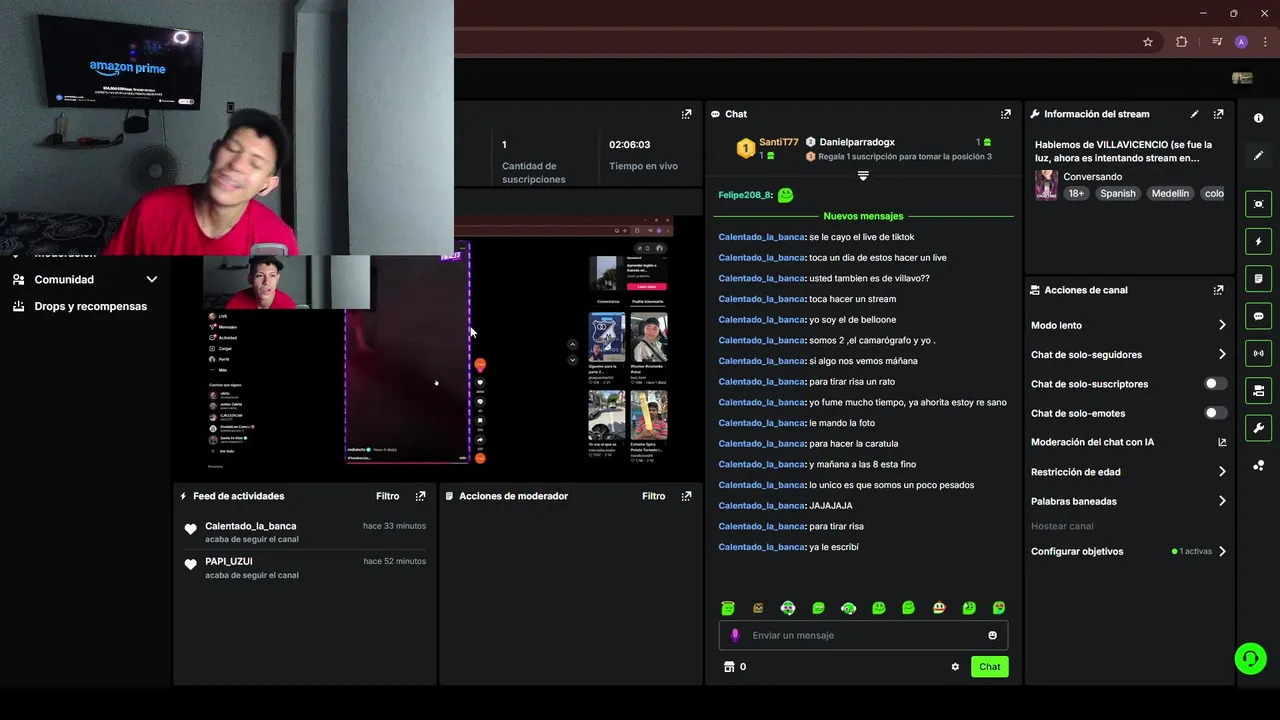Click the camera stream sidebar icon
The image size is (1280, 720).
click(x=1258, y=390)
